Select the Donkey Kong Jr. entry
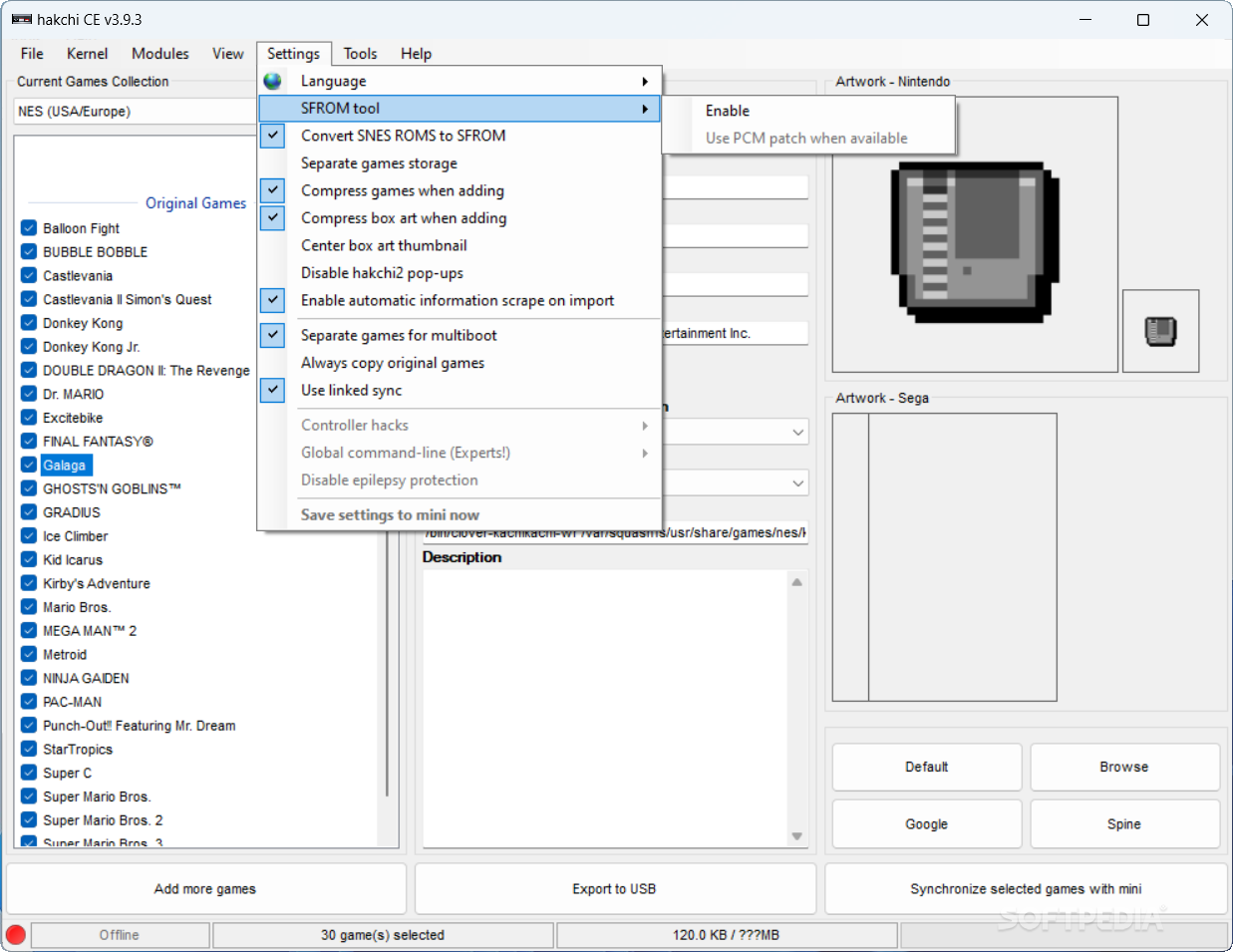 point(92,347)
